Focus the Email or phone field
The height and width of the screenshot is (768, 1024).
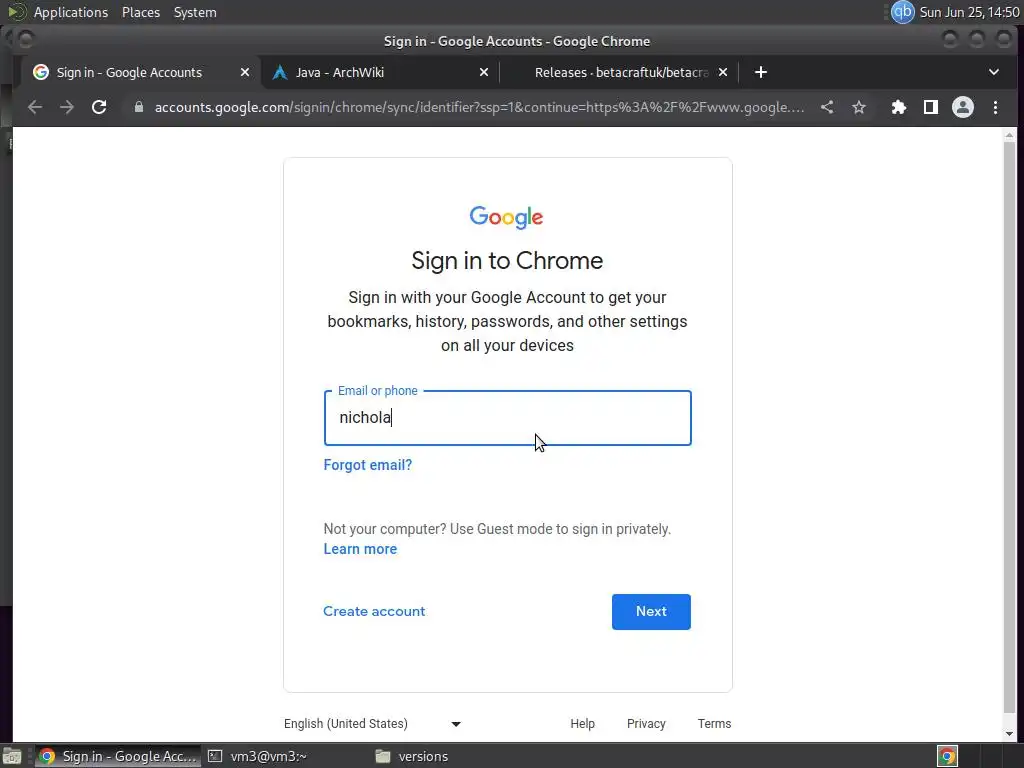coord(507,418)
